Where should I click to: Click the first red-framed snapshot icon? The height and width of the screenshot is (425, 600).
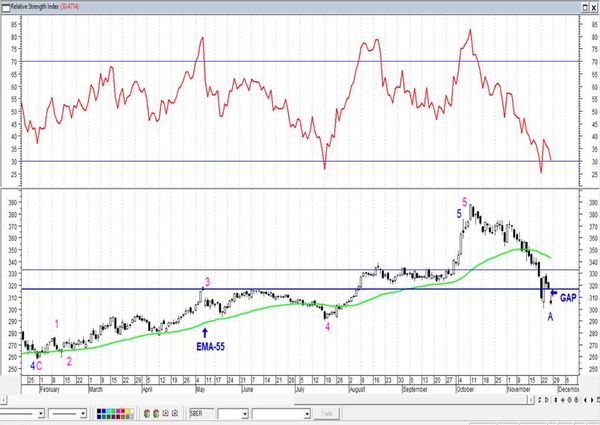(x=165, y=413)
